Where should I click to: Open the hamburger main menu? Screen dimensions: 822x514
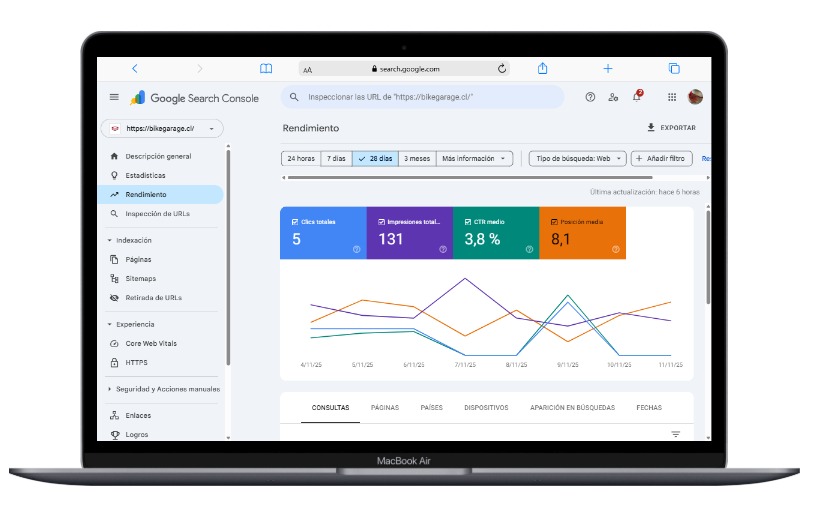[x=114, y=97]
